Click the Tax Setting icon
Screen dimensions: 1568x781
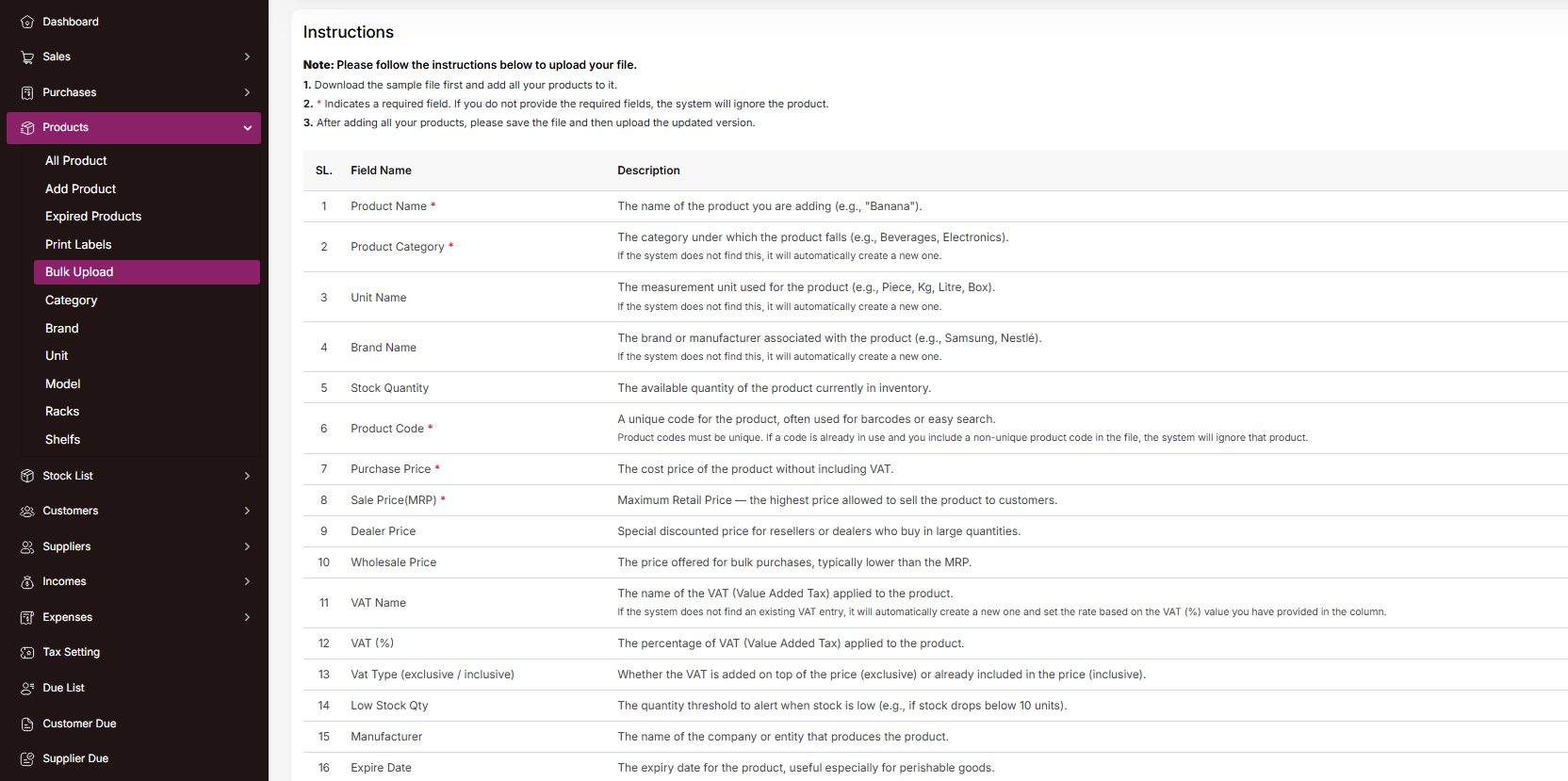click(x=27, y=653)
